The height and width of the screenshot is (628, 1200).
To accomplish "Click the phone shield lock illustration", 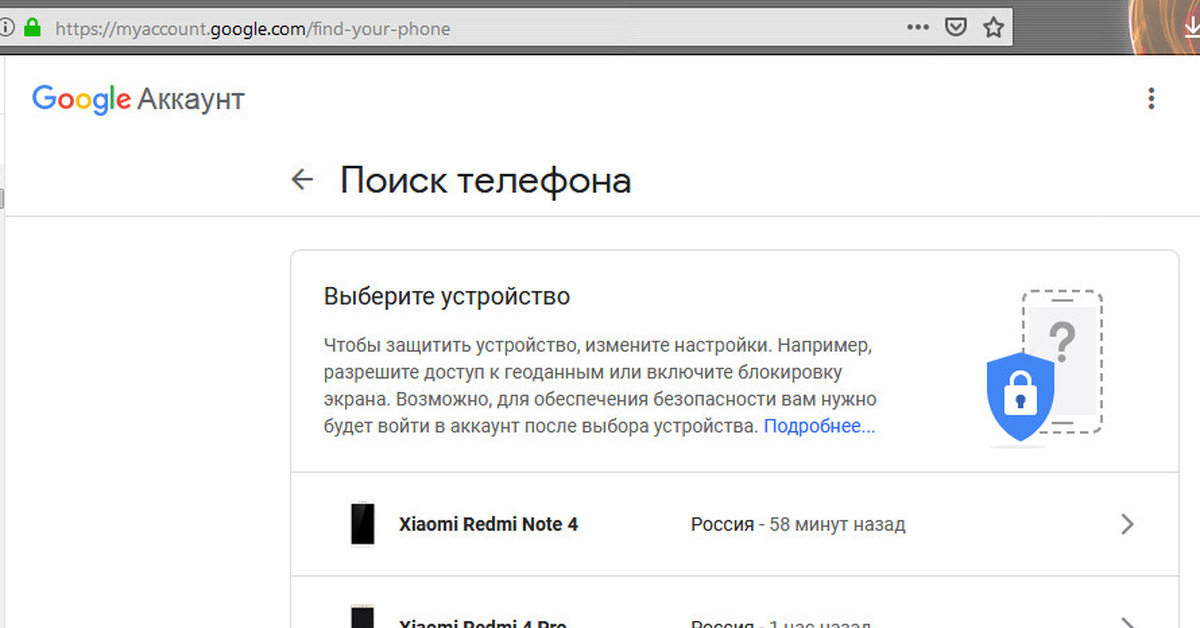I will [x=1044, y=367].
